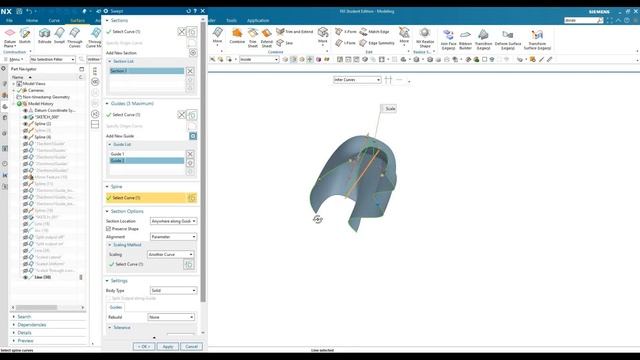Select the Extend Sheet tool
Image resolution: width=640 pixels, height=360 pixels.
267,38
